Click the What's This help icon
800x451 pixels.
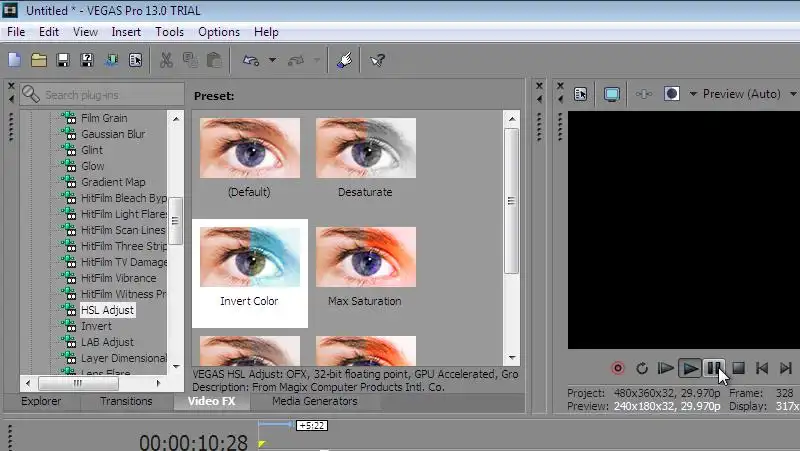(x=378, y=60)
